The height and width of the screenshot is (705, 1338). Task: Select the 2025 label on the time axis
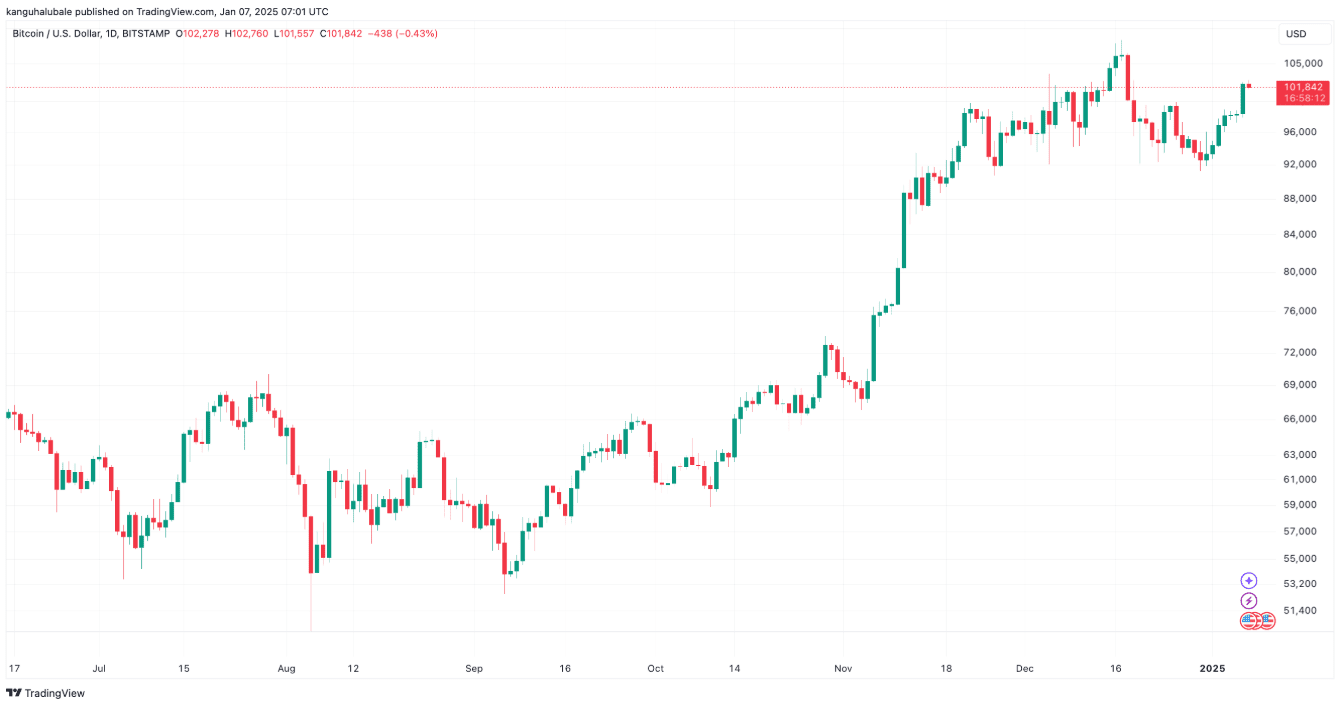pos(1212,668)
